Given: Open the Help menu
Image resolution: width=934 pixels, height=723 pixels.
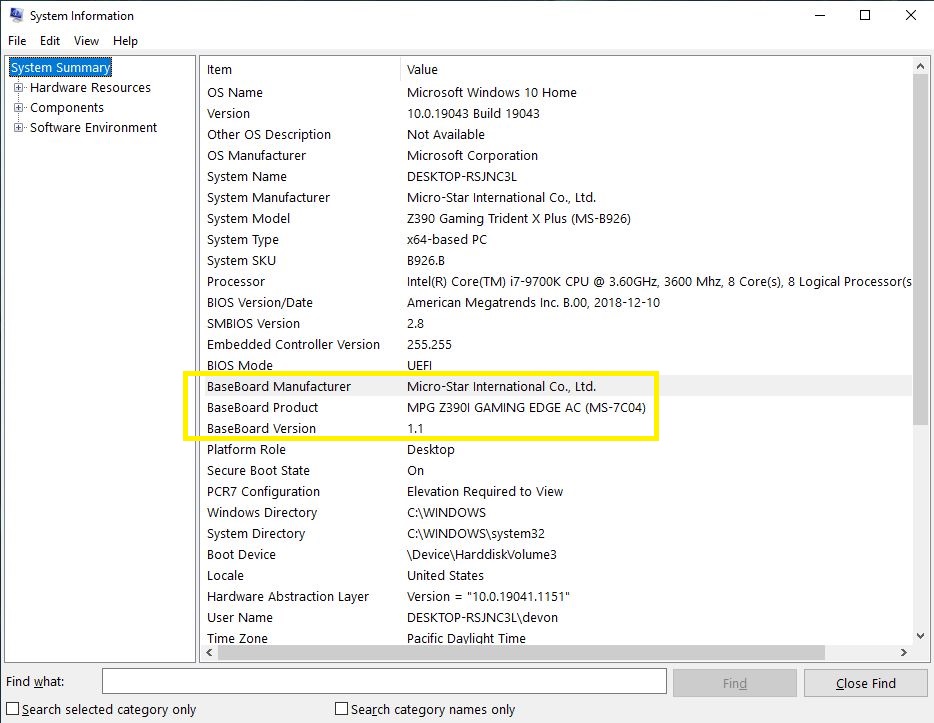Looking at the screenshot, I should (x=125, y=41).
